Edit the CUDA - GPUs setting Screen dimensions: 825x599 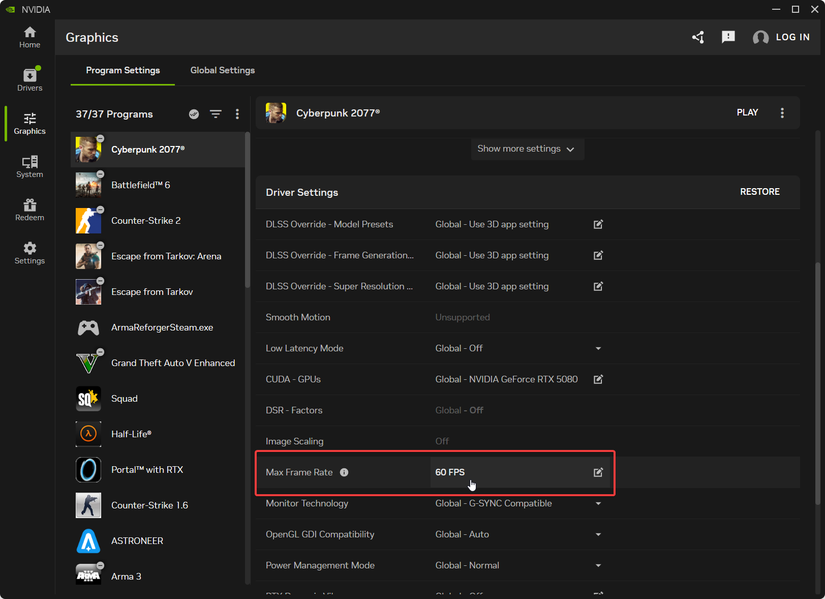pyautogui.click(x=598, y=380)
